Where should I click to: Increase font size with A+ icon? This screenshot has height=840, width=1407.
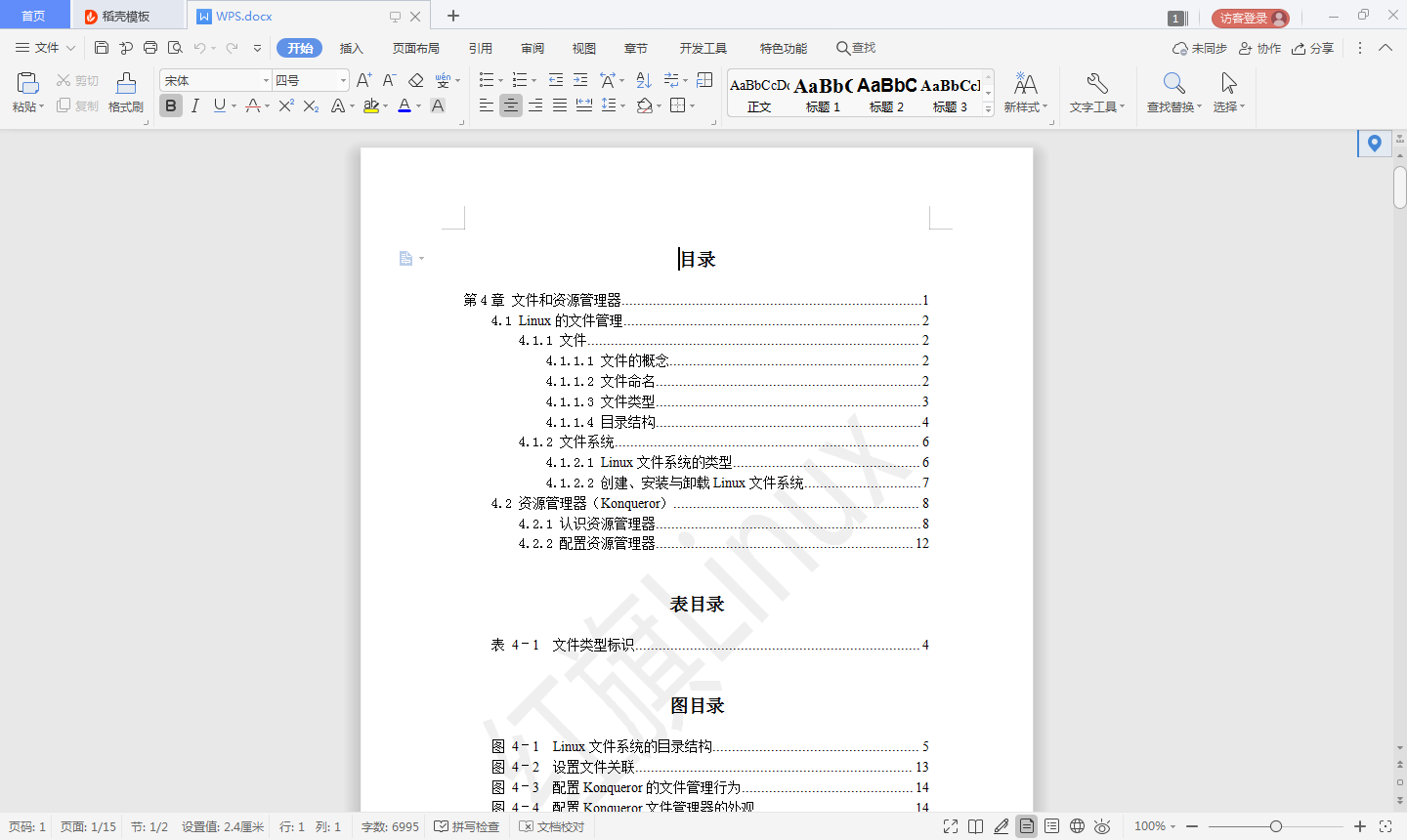[363, 80]
